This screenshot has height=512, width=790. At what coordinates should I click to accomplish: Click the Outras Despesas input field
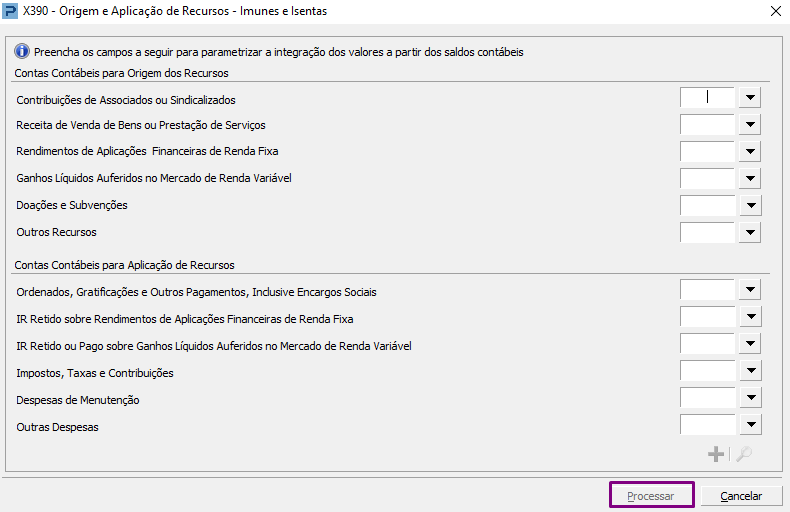point(707,424)
